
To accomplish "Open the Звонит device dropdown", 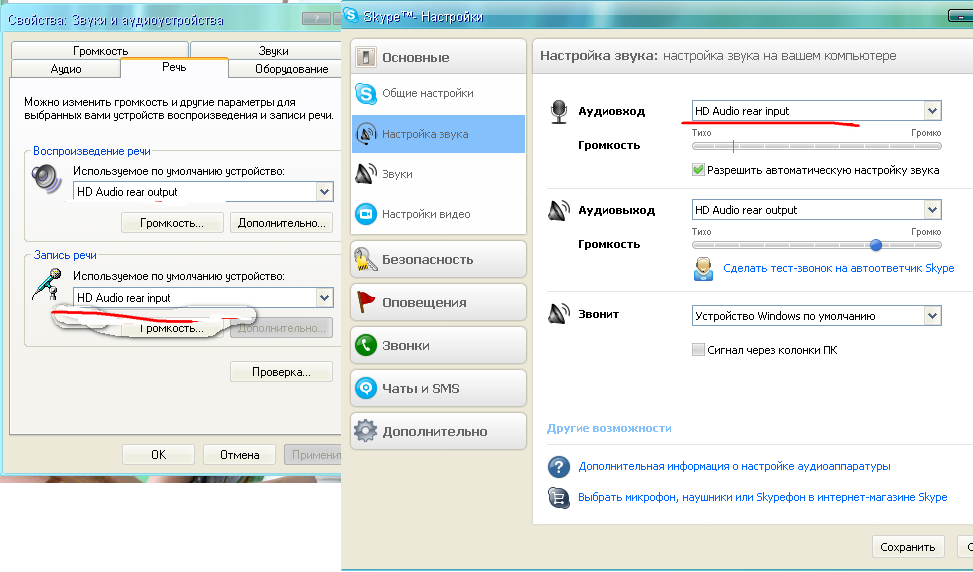I will [932, 316].
